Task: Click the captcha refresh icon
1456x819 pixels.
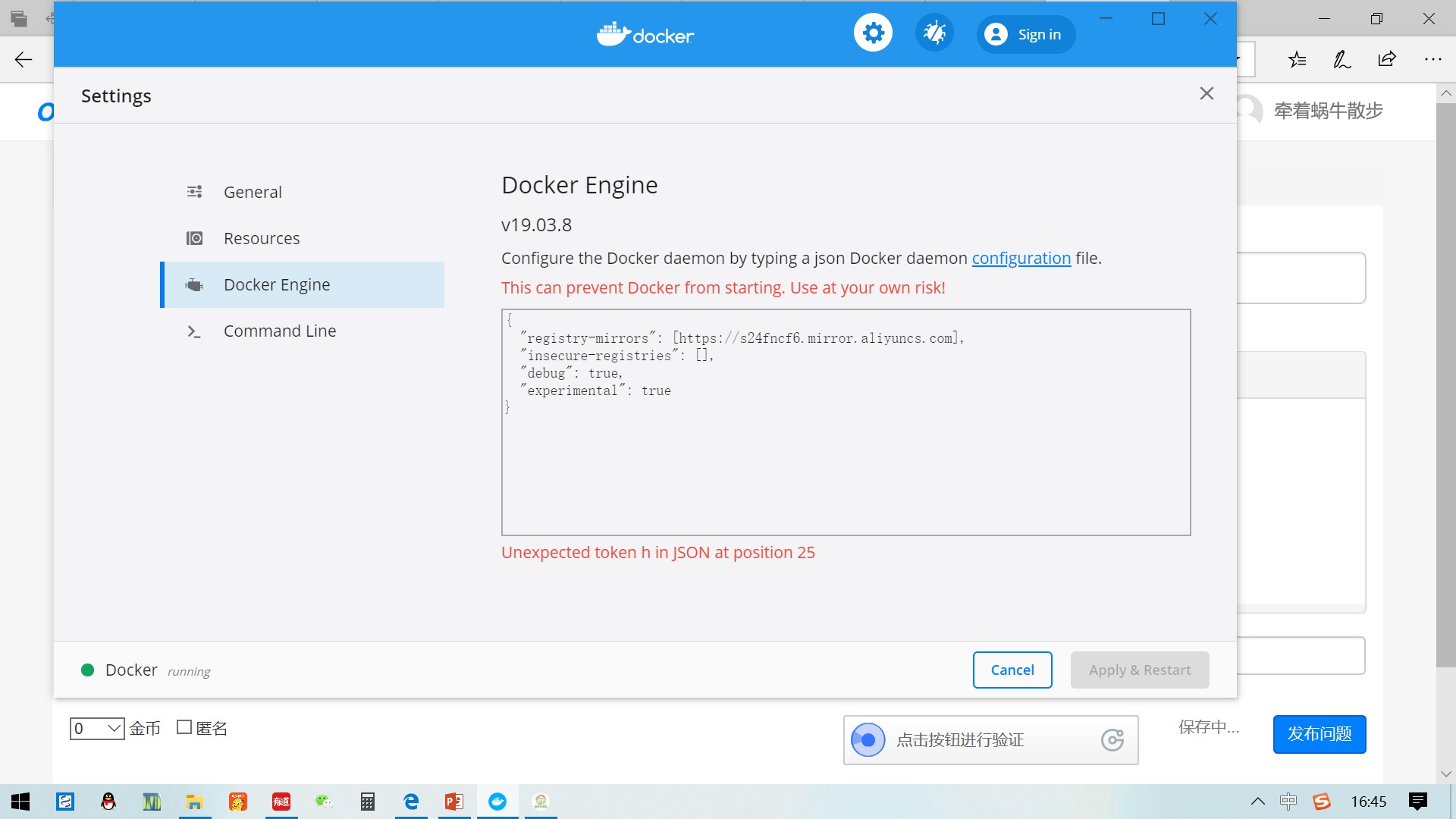Action: (1112, 739)
